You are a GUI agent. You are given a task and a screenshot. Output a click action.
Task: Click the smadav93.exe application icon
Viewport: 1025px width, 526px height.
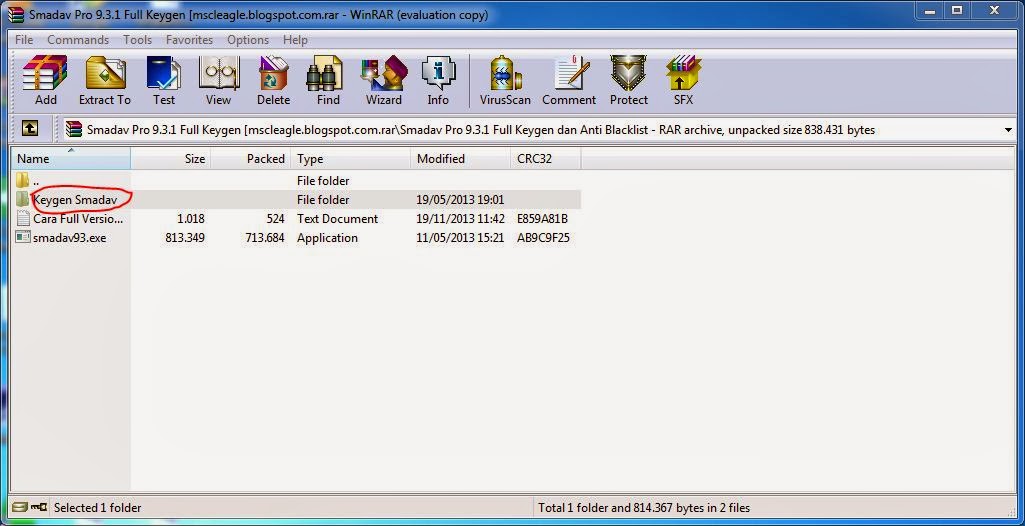[x=23, y=237]
